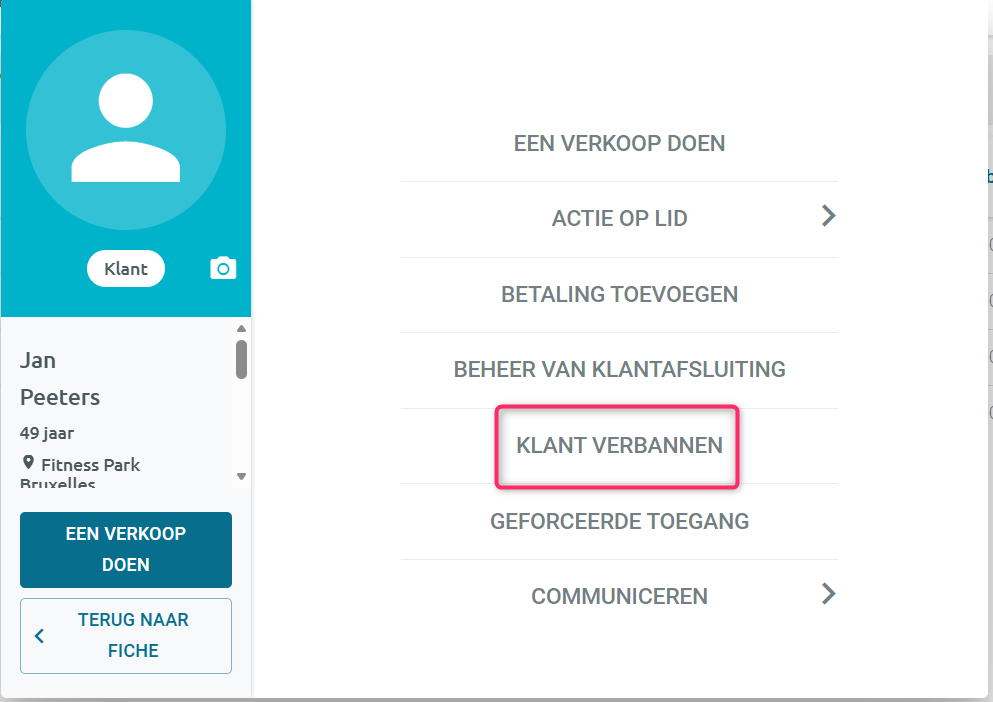
Task: Choose Geforceerde toegang entry
Action: click(619, 521)
